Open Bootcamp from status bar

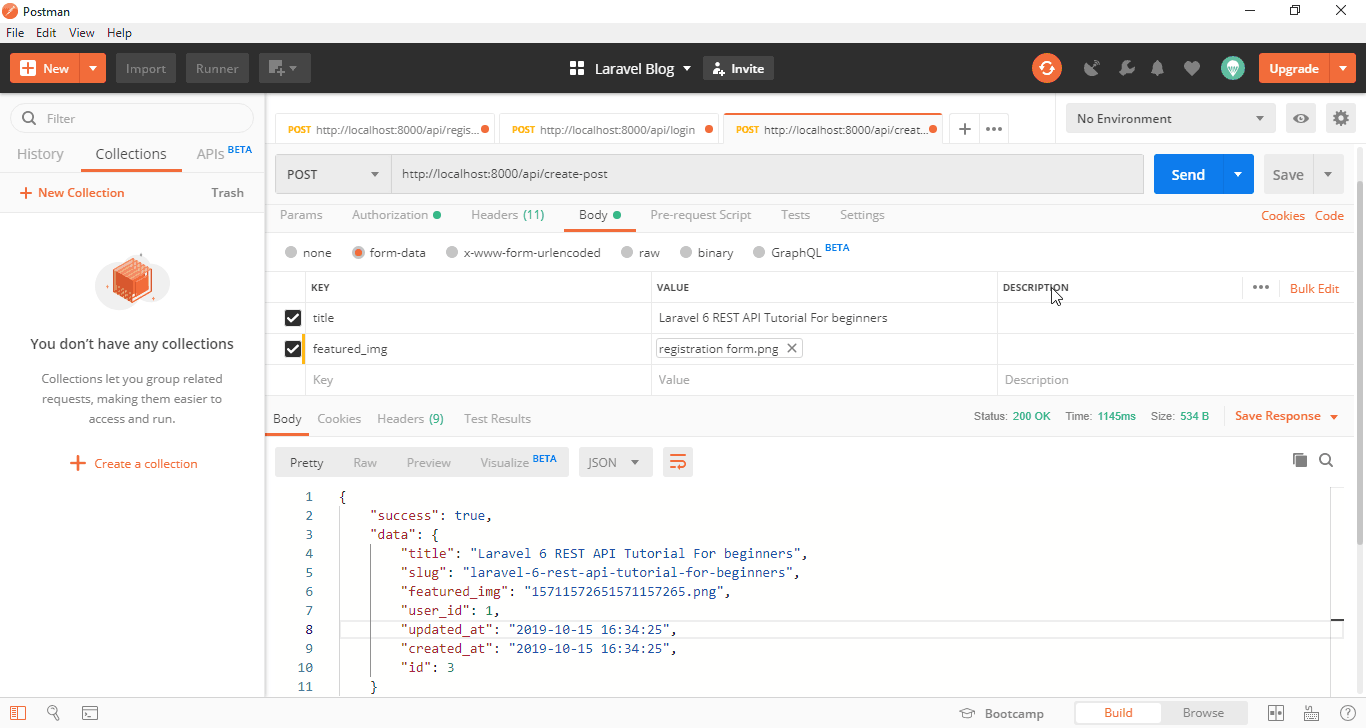1001,713
